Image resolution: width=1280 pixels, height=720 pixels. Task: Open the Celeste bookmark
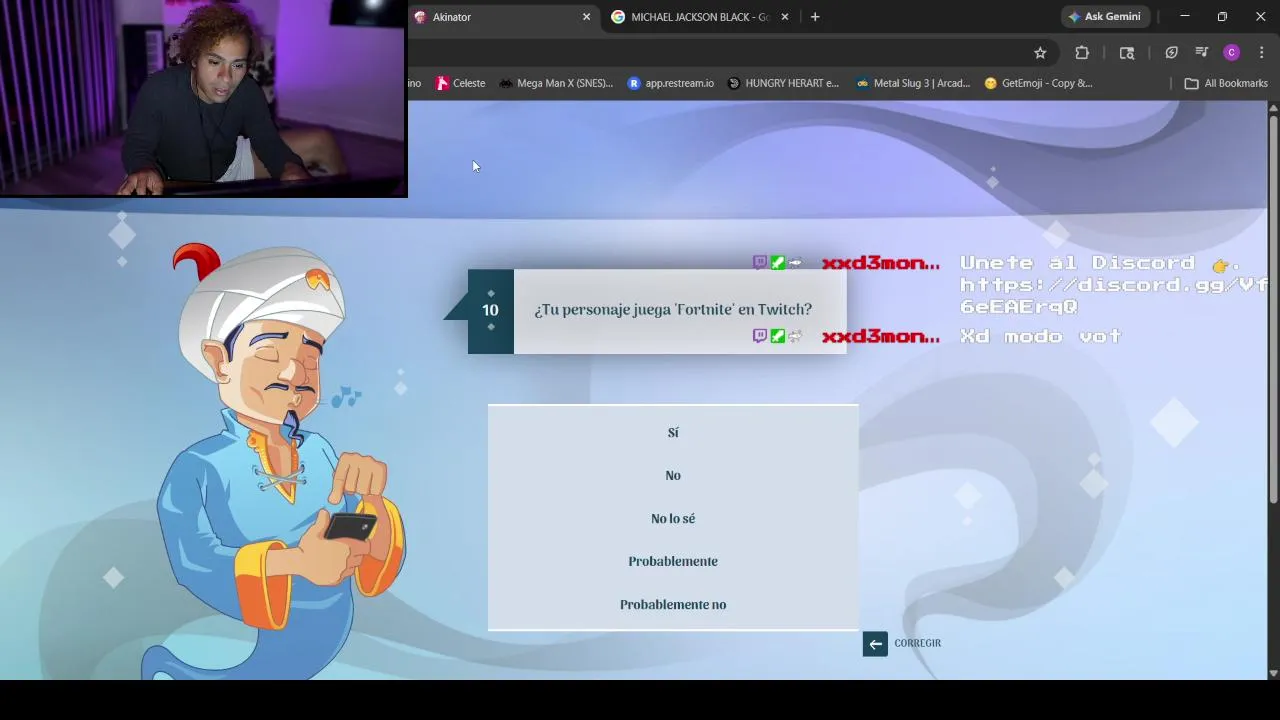[x=460, y=83]
